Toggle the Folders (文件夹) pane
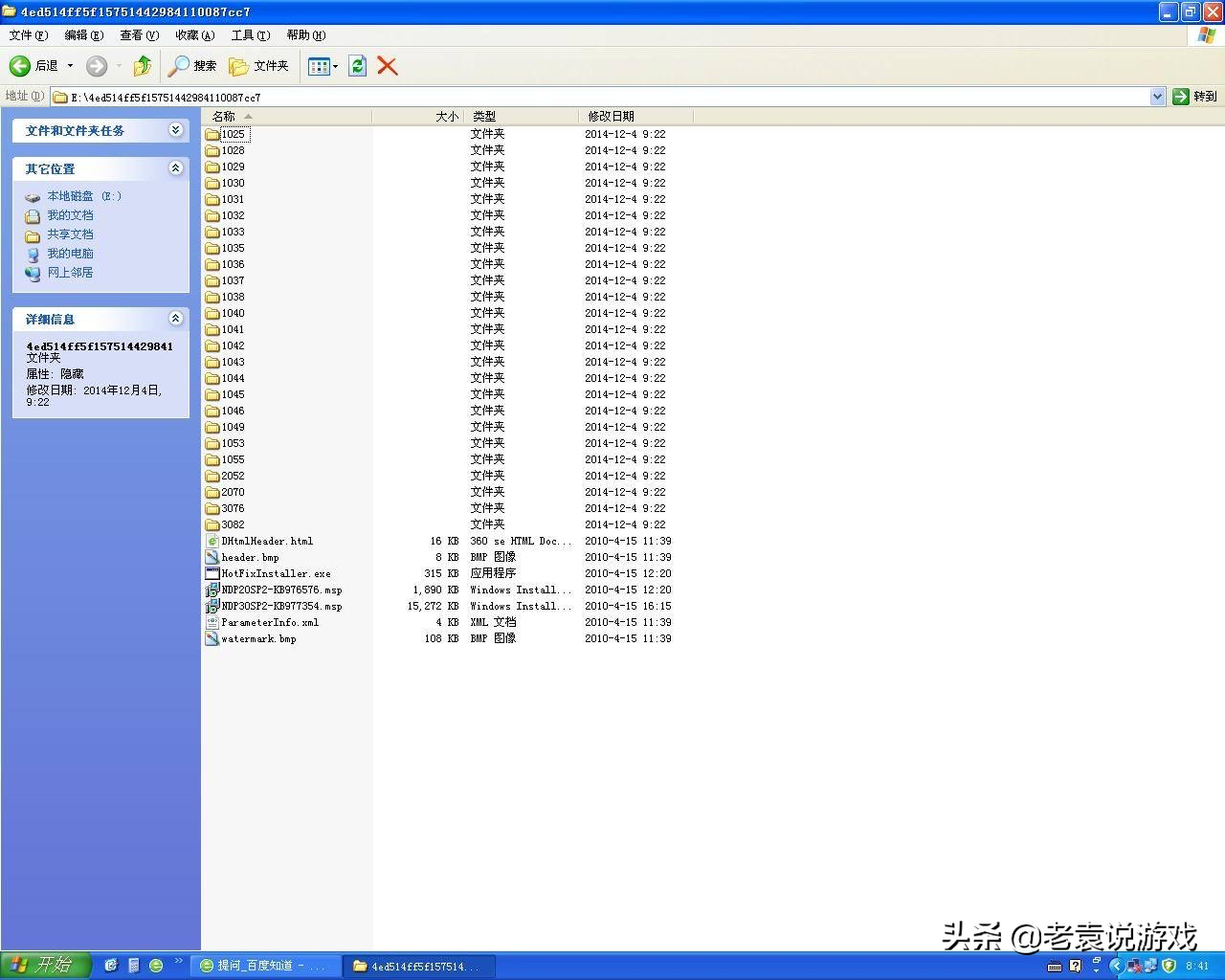 [258, 66]
